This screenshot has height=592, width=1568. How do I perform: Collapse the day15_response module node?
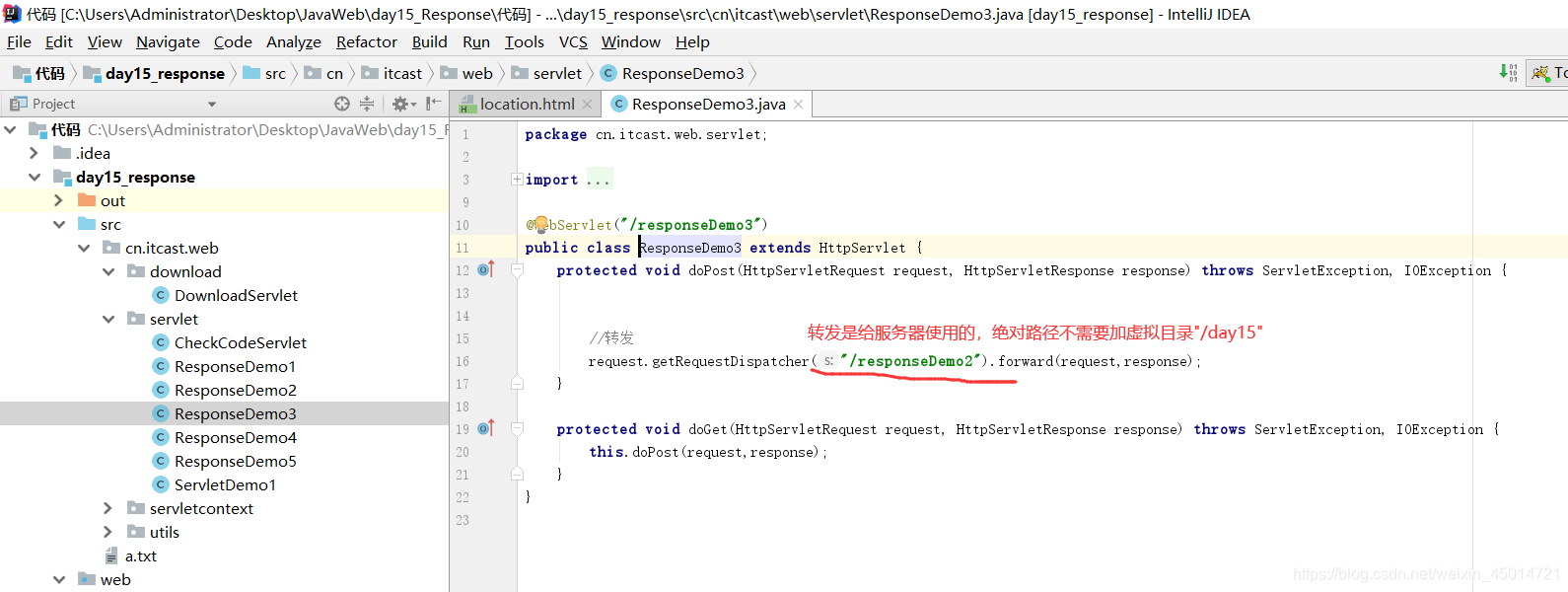[34, 177]
